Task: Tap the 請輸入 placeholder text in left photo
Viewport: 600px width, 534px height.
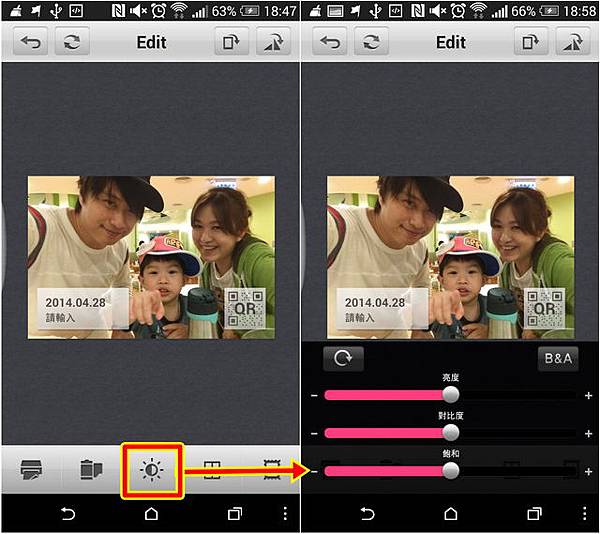Action: (60, 317)
